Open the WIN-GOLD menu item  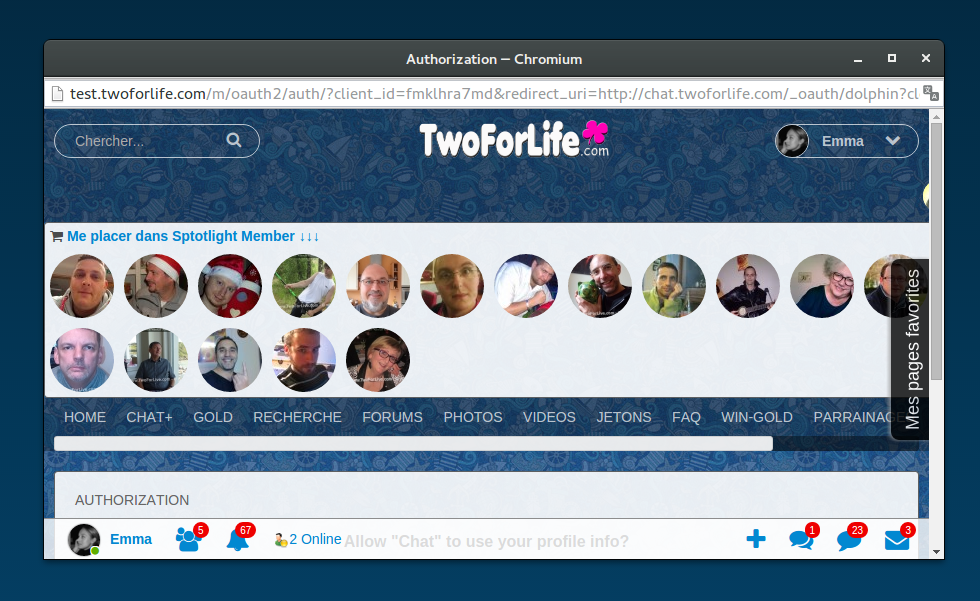[757, 417]
